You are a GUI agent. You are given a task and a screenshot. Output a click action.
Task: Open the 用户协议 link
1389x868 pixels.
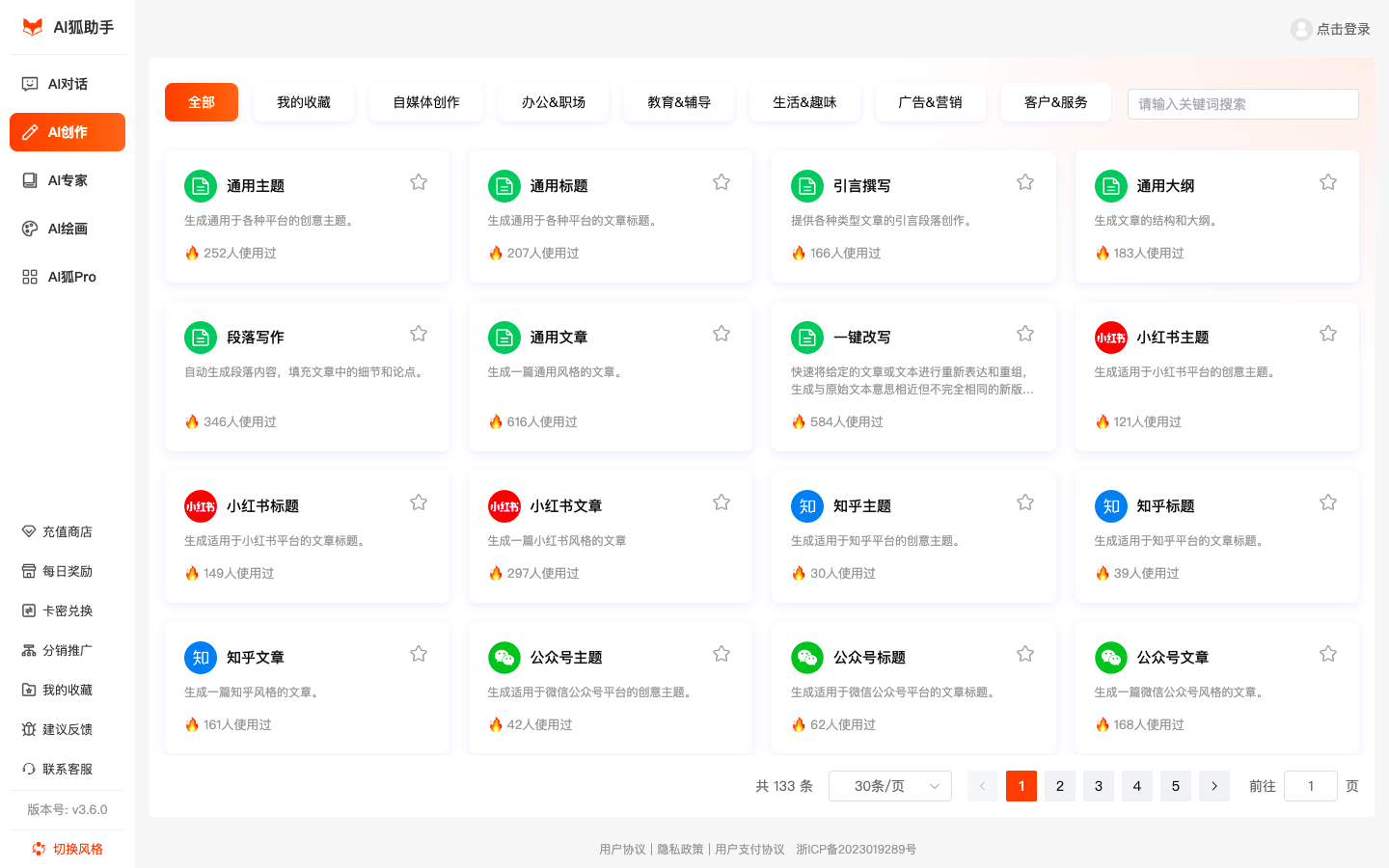(x=622, y=850)
